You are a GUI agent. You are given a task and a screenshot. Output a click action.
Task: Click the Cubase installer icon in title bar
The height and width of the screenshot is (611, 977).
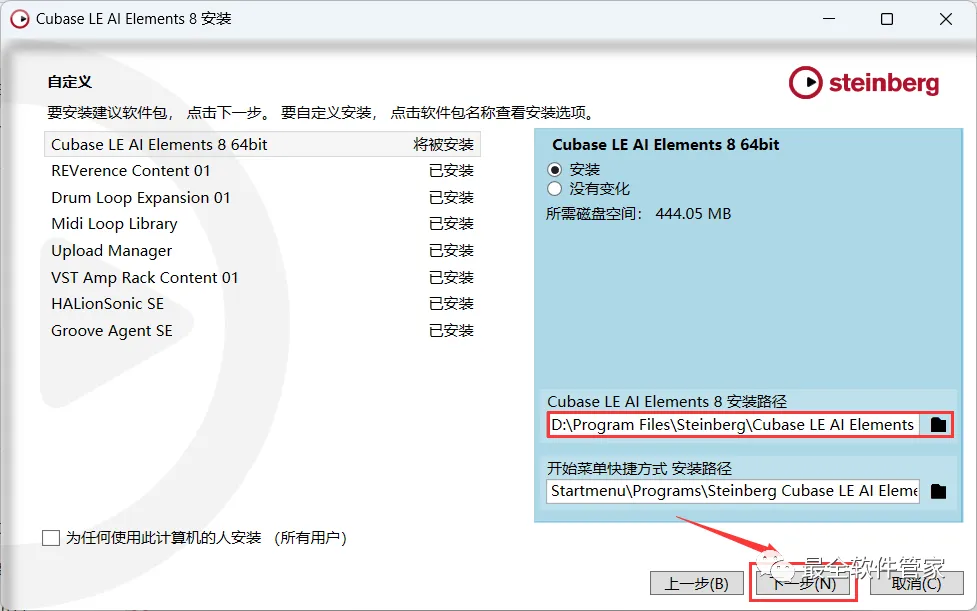click(x=19, y=19)
